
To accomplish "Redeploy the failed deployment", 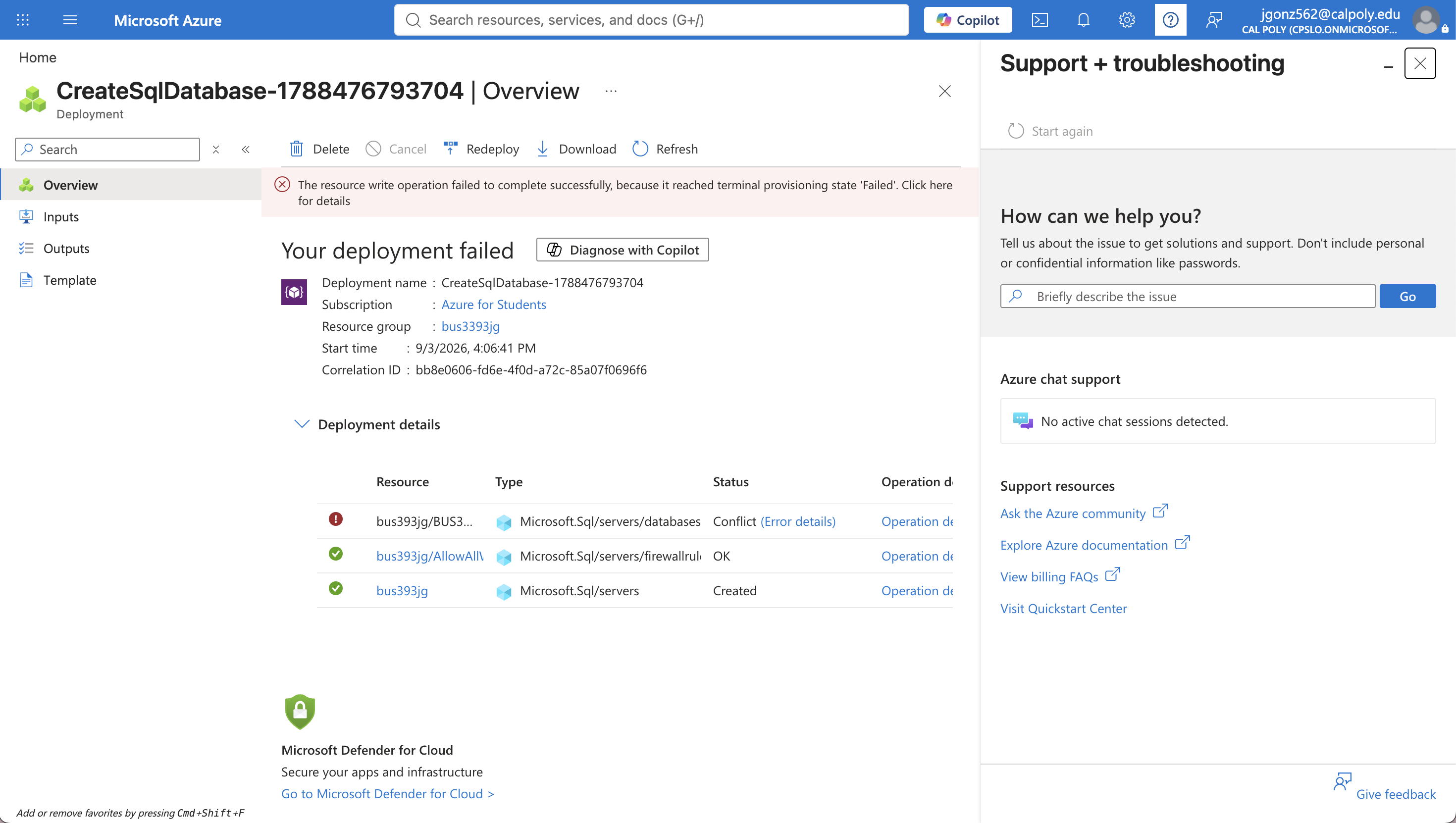I will pos(481,149).
